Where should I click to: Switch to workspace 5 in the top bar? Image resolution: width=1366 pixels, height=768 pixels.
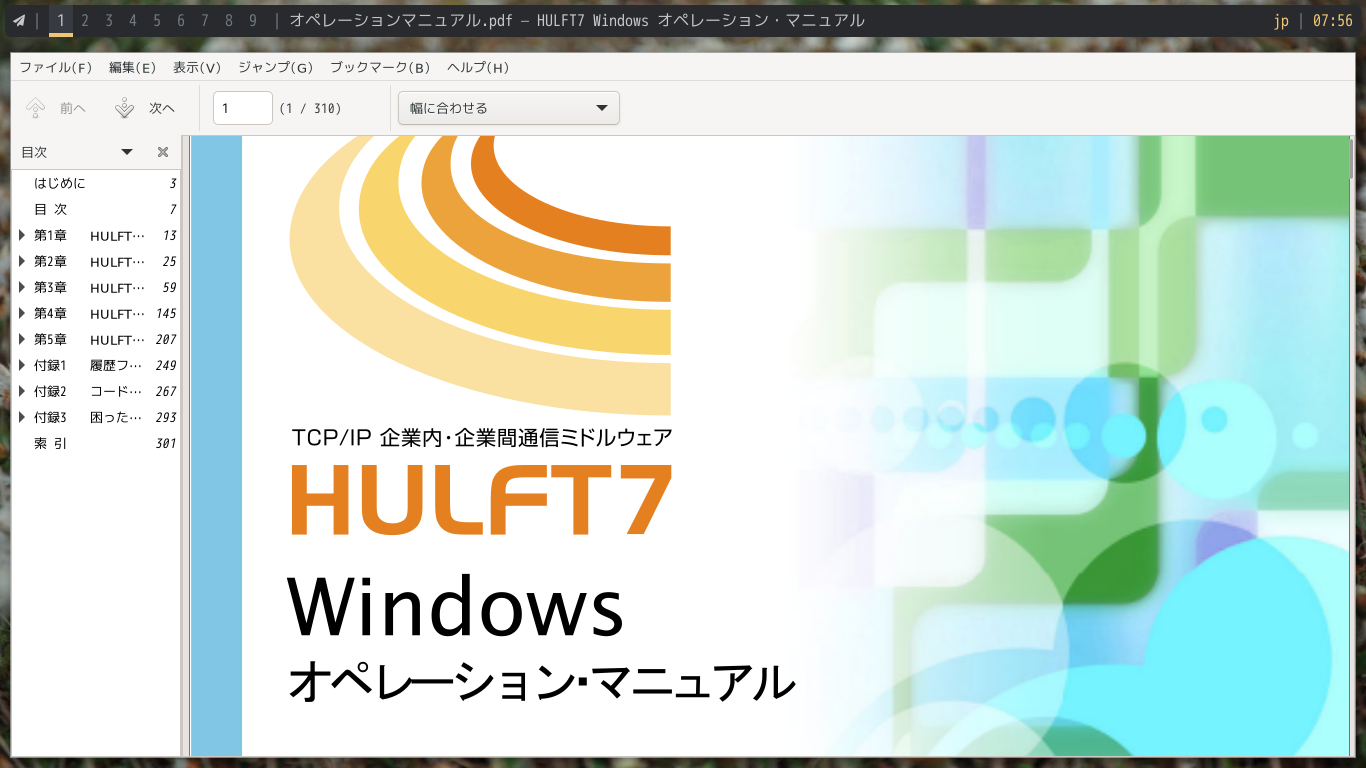point(157,20)
